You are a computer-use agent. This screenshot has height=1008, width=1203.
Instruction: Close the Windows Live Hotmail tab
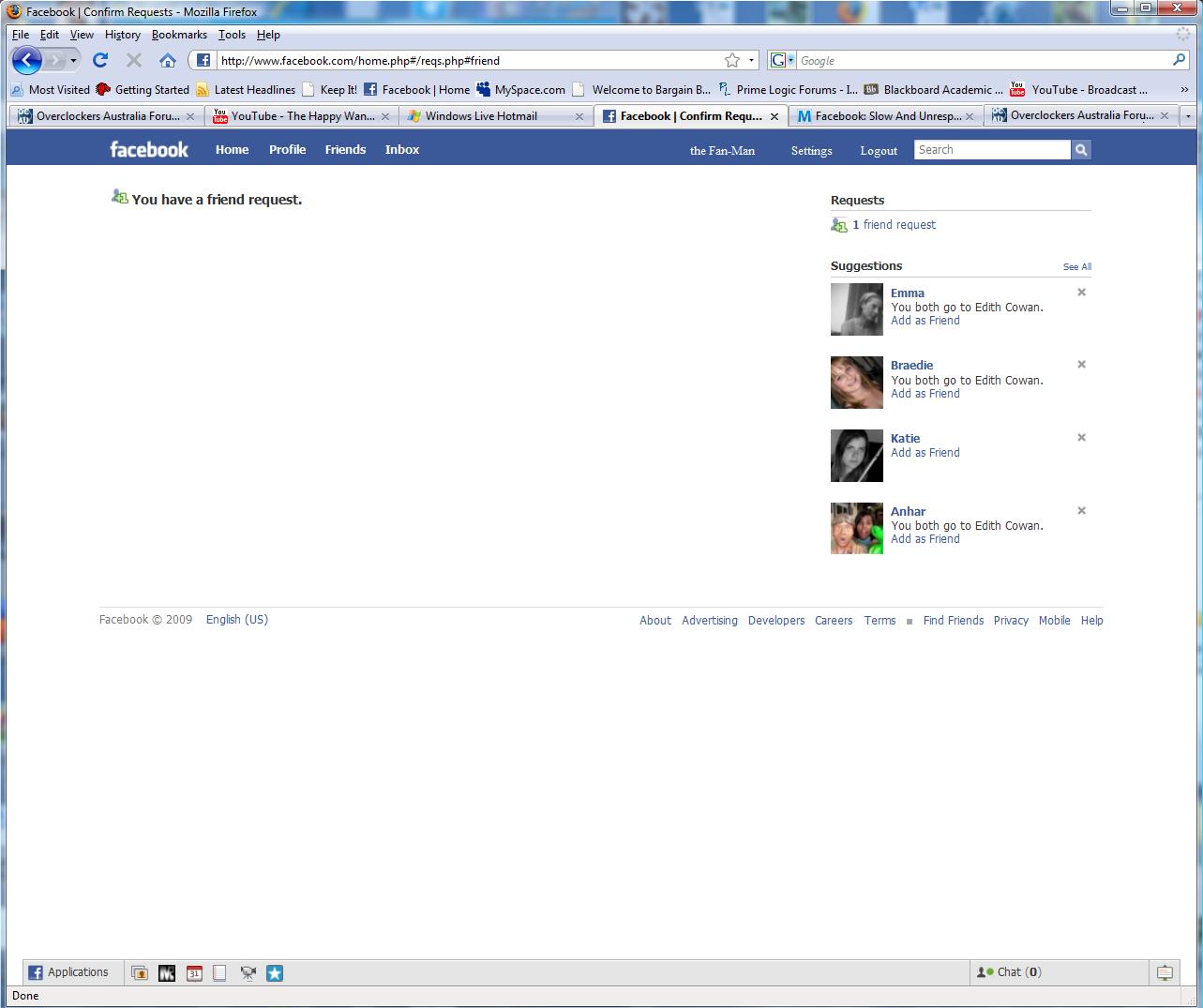(x=579, y=116)
